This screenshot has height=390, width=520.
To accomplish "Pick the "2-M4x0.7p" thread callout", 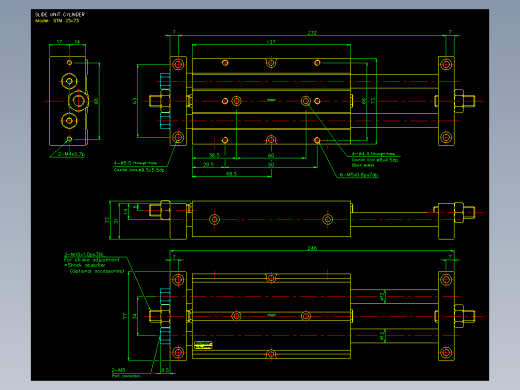I will coord(71,154).
